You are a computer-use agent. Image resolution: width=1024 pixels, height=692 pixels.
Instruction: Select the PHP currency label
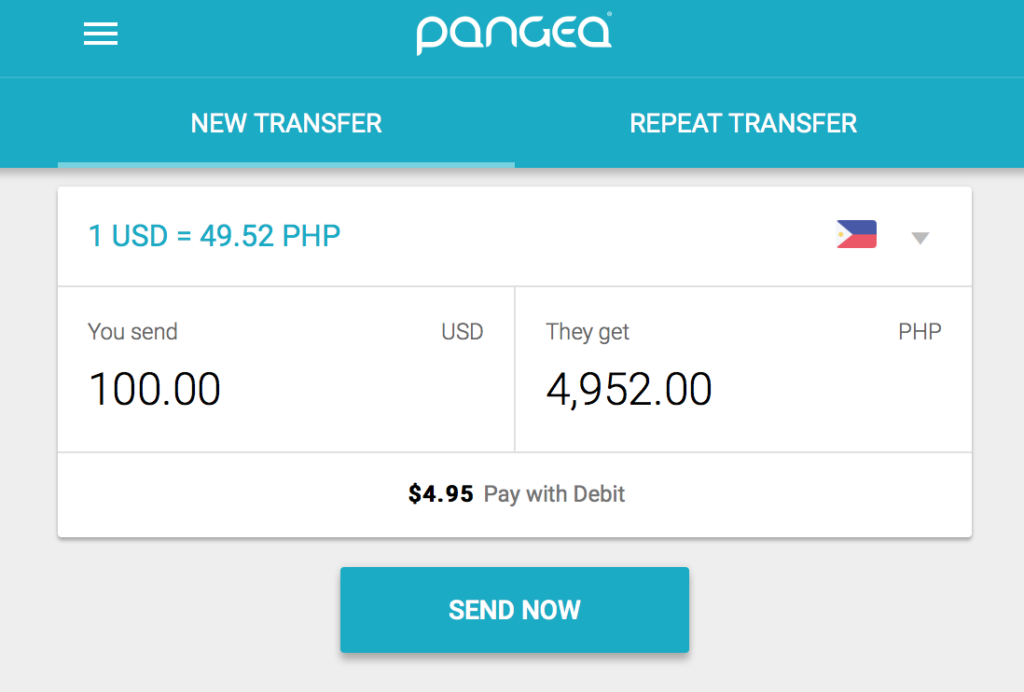tap(920, 332)
